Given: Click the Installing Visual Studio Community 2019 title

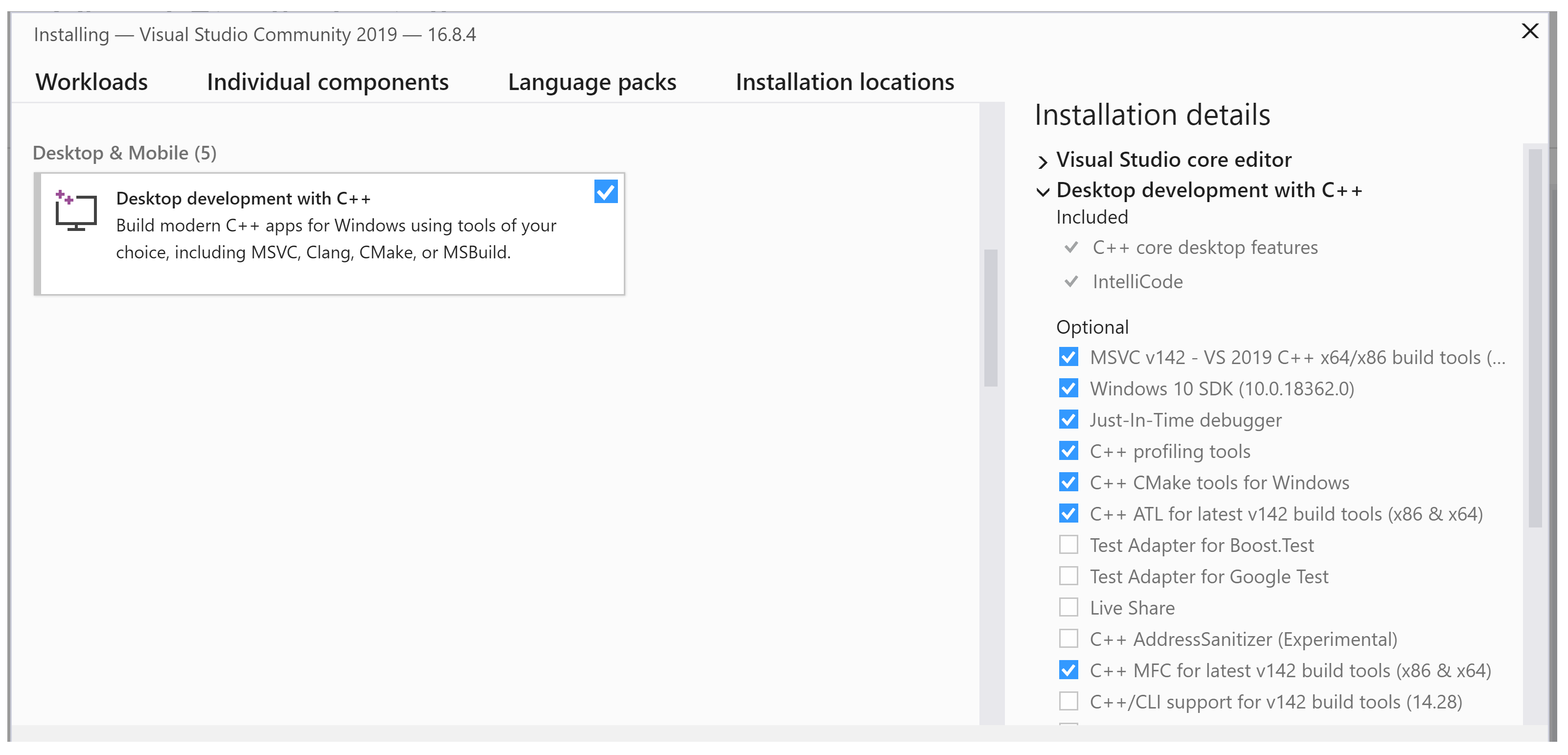Looking at the screenshot, I should tap(254, 35).
